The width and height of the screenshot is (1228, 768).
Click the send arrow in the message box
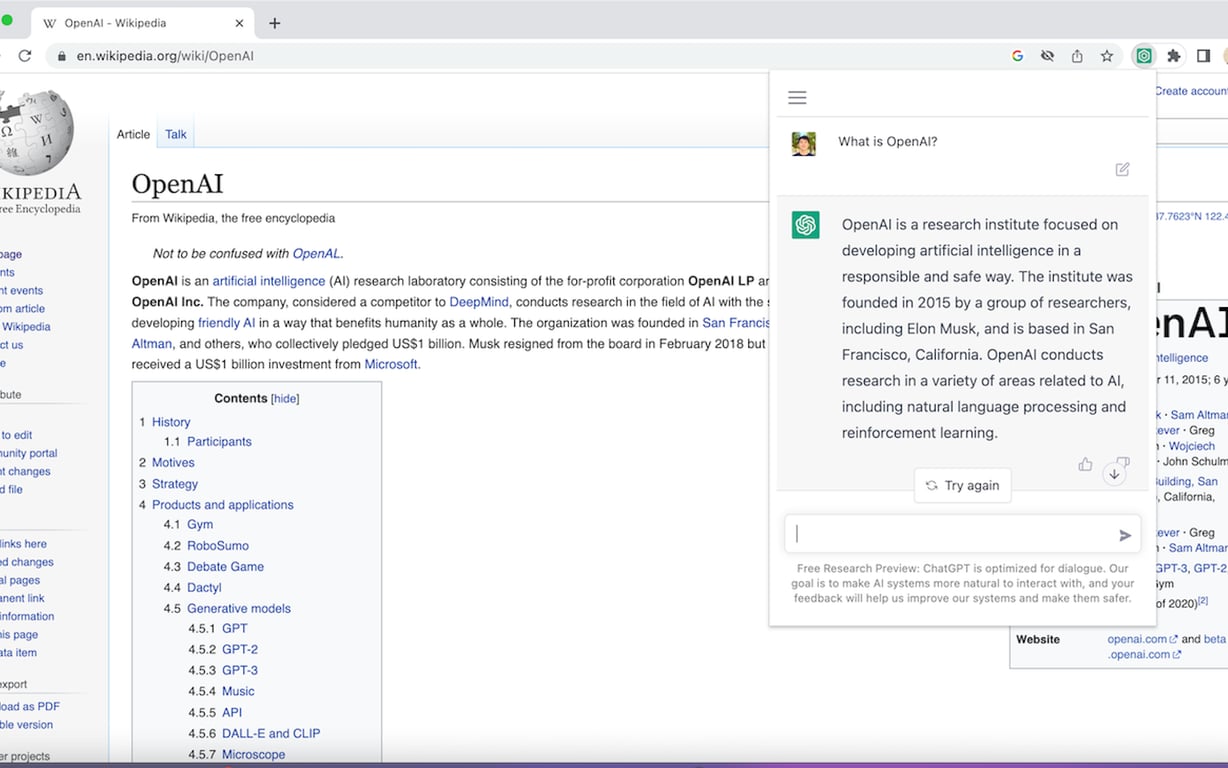click(1124, 534)
